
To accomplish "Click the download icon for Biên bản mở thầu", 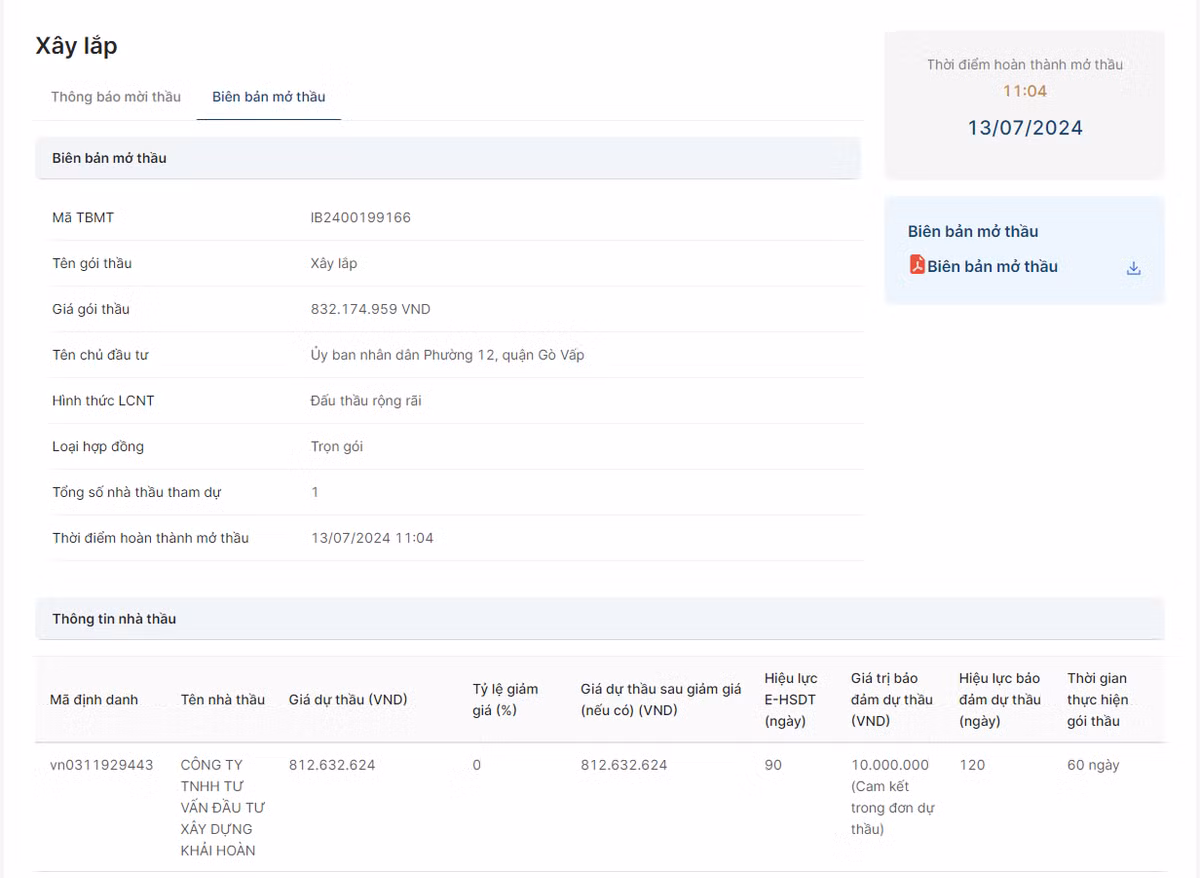I will tap(1133, 268).
